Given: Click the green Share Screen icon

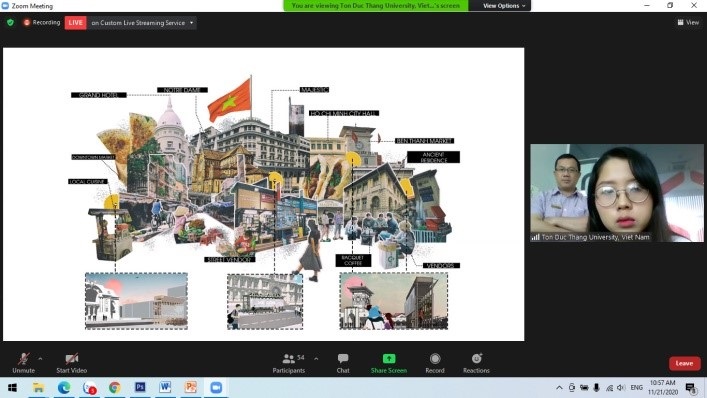Looking at the screenshot, I should click(x=389, y=359).
